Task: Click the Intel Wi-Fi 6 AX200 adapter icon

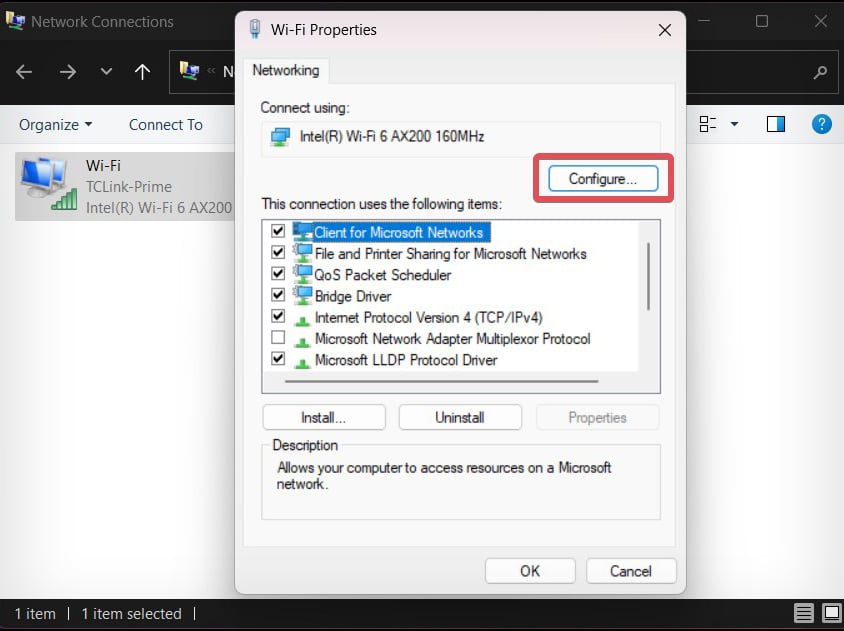Action: coord(280,137)
